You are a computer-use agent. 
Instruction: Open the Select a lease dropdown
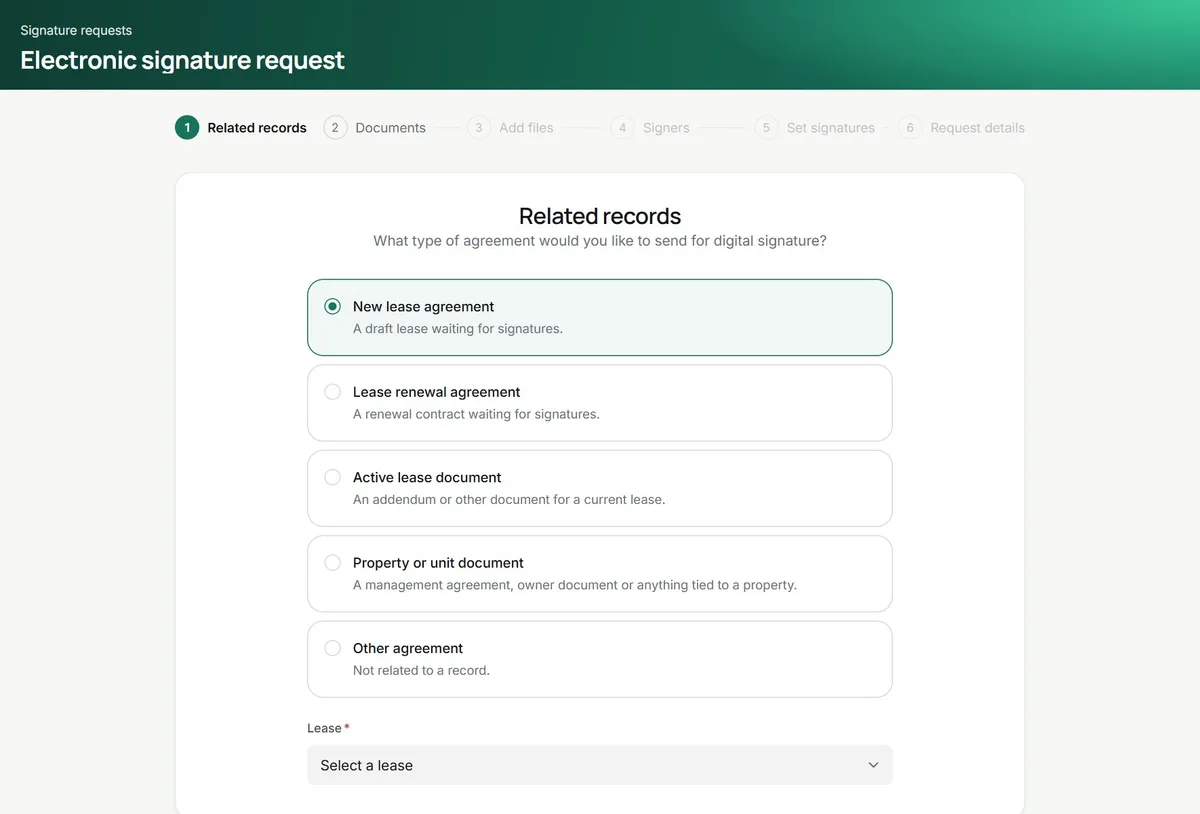click(600, 765)
